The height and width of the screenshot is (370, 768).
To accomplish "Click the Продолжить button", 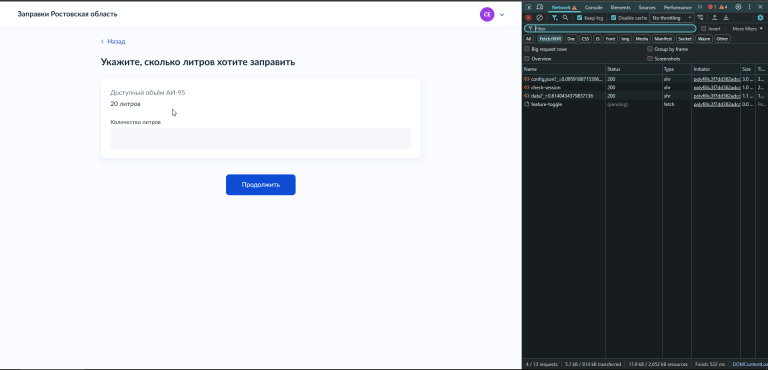I will pos(261,185).
